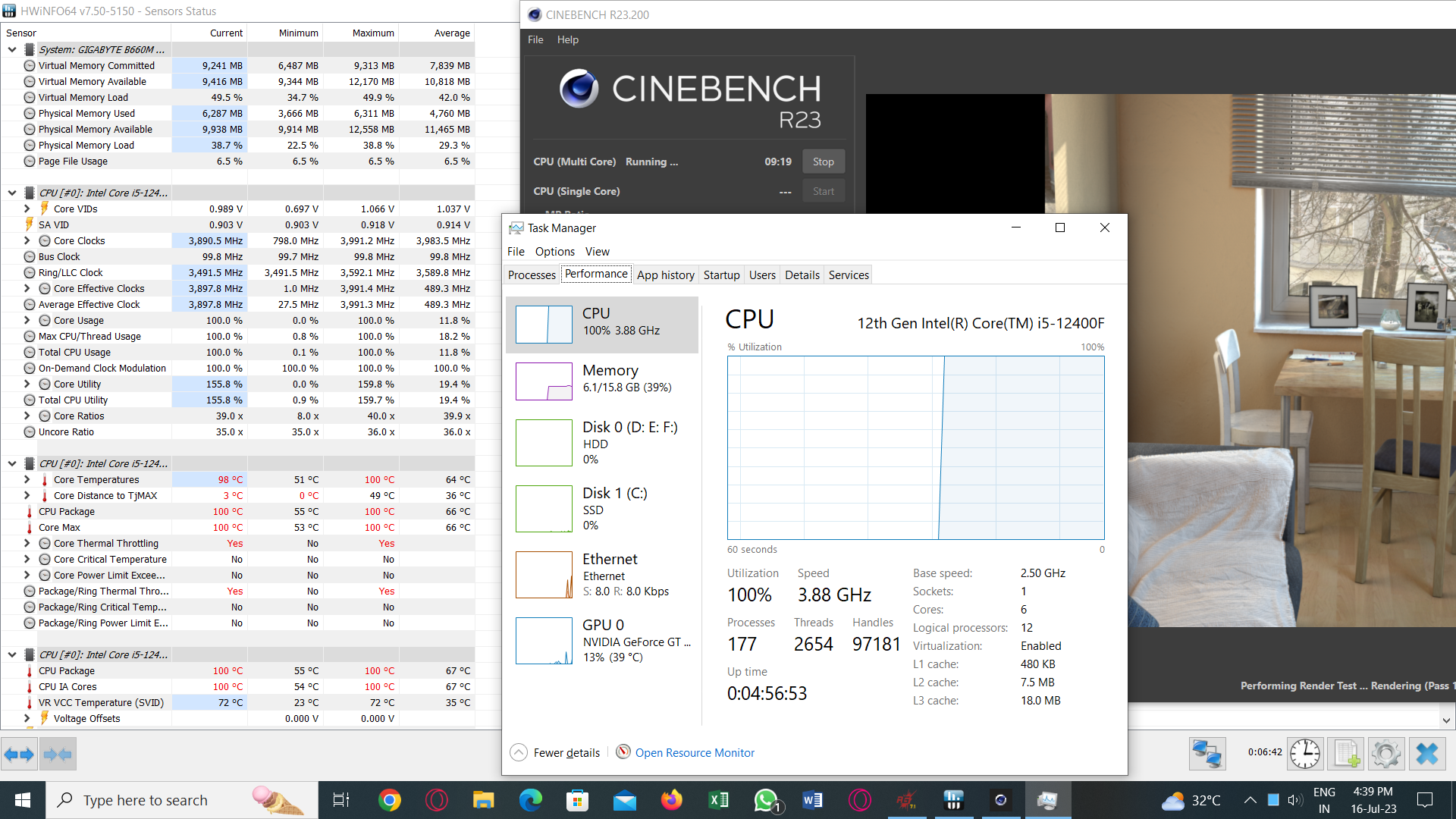1456x819 pixels.
Task: Expand Core Temperatures sensor row
Action: point(27,479)
